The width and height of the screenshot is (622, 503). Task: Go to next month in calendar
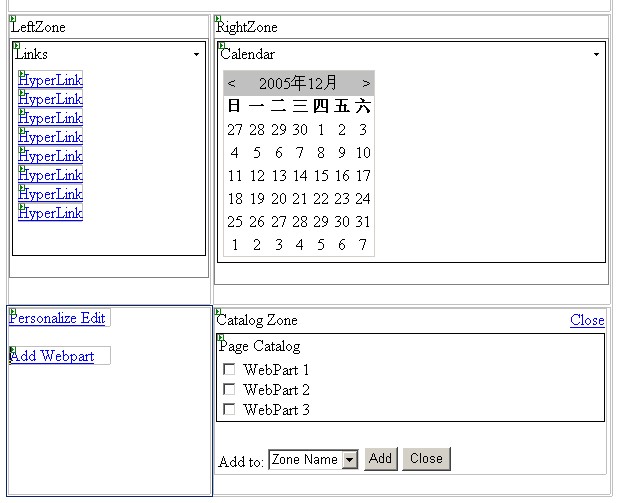click(x=366, y=83)
